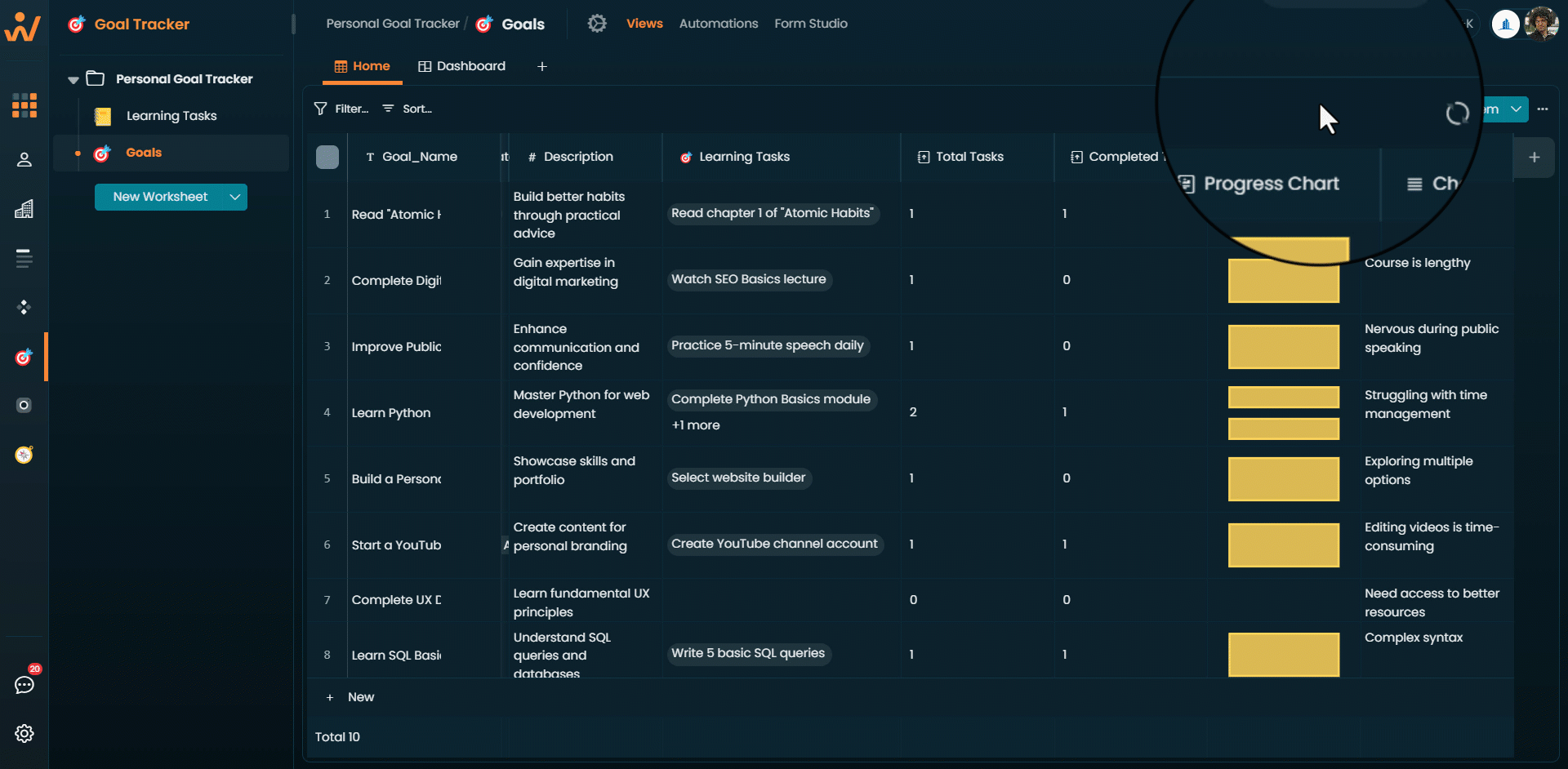Open the Personal Goal Tracker breadcrumb link
The image size is (1568, 769).
(x=393, y=24)
